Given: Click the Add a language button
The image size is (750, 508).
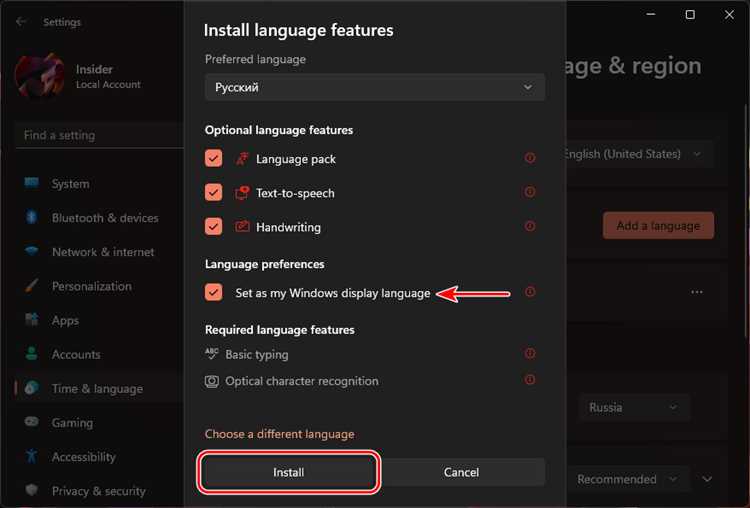Looking at the screenshot, I should click(658, 225).
